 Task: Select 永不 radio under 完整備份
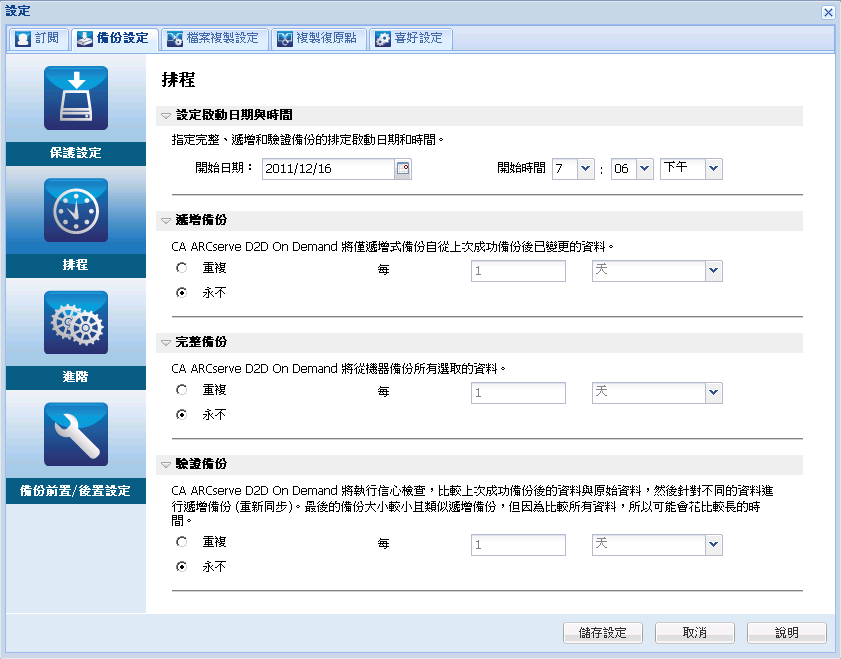[181, 414]
